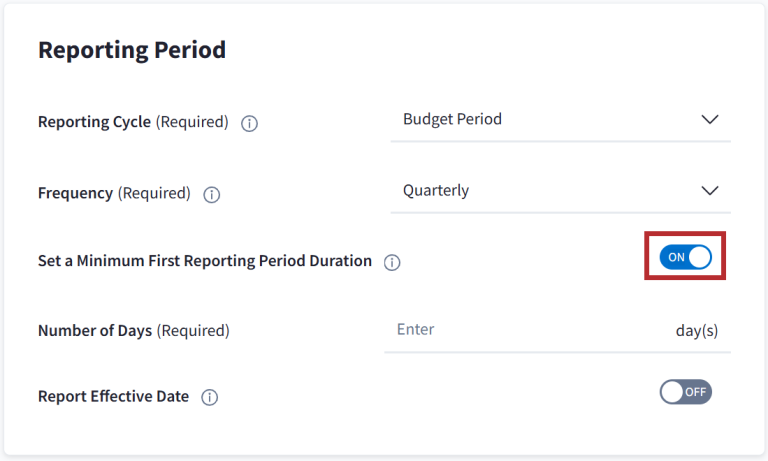The height and width of the screenshot is (461, 768).
Task: Click the Frequency chevron arrow
Action: click(710, 190)
